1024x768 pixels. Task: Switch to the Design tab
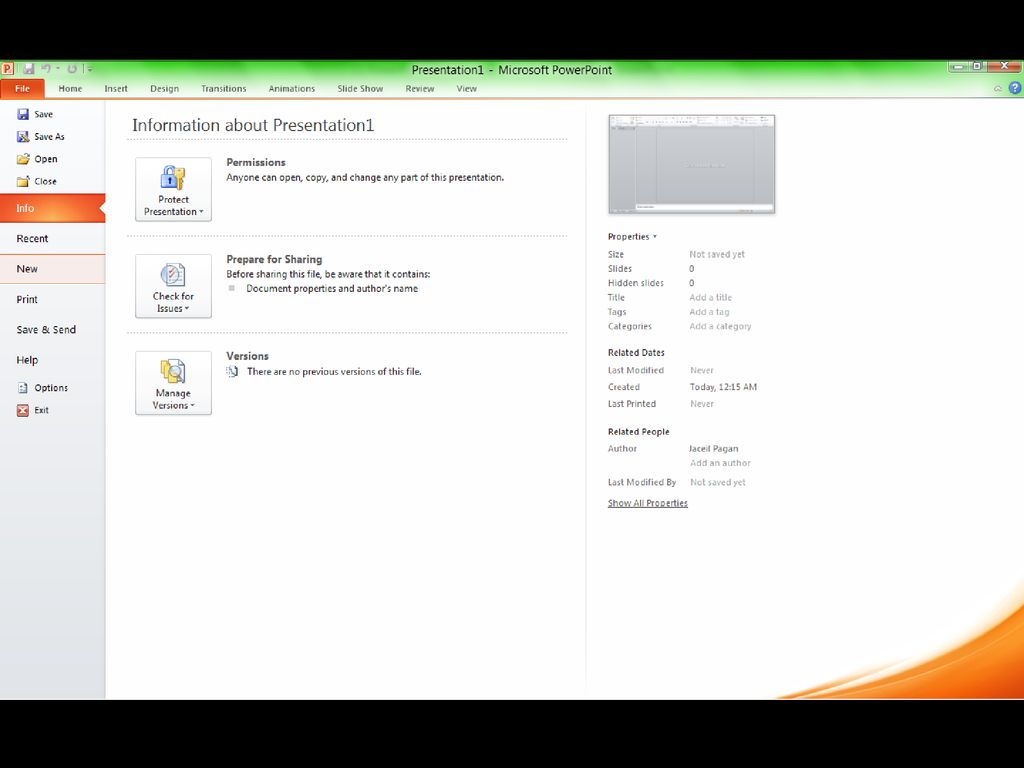coord(164,88)
